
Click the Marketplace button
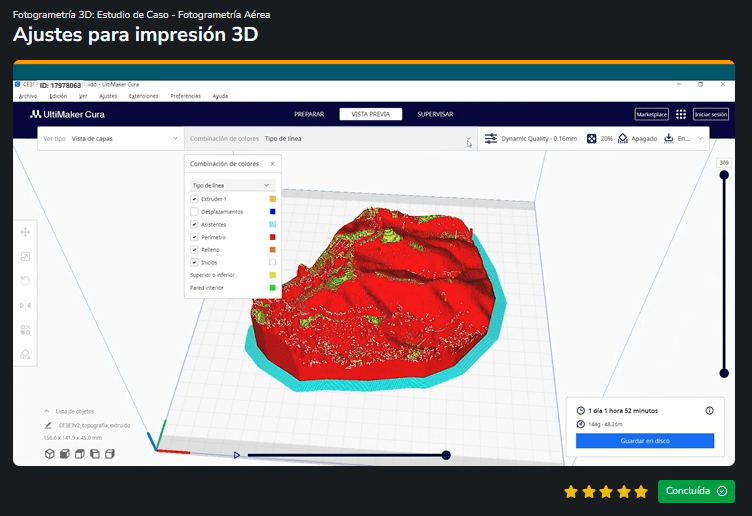651,114
